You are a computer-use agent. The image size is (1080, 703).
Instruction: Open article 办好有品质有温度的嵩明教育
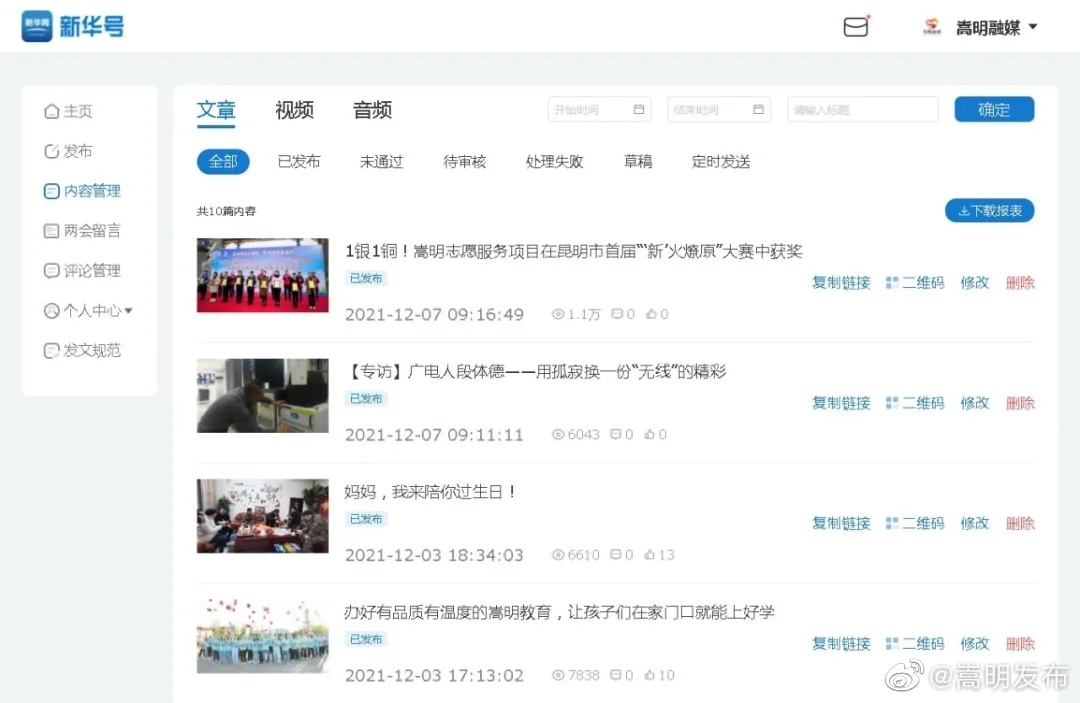(x=559, y=612)
